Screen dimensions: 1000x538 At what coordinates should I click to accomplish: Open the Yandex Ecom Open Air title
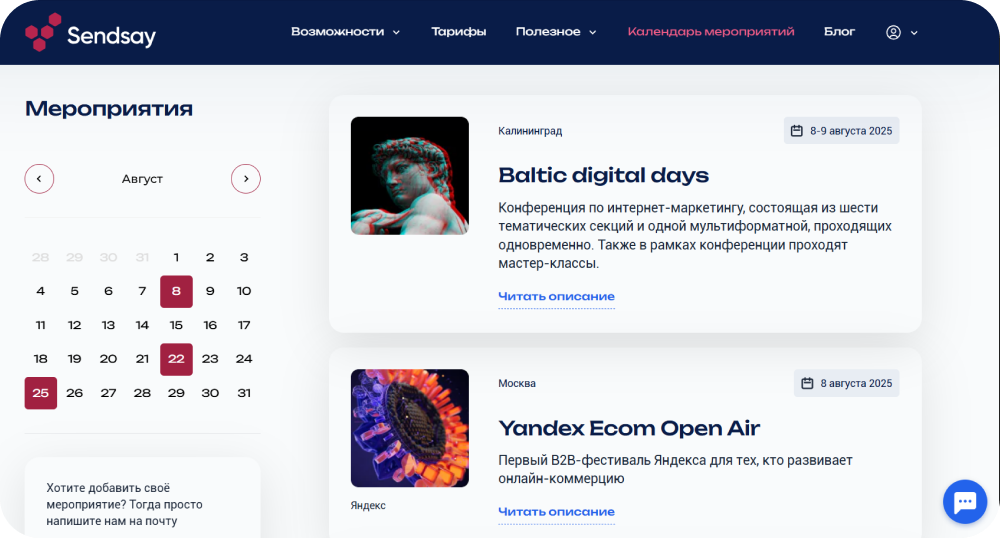tap(629, 428)
